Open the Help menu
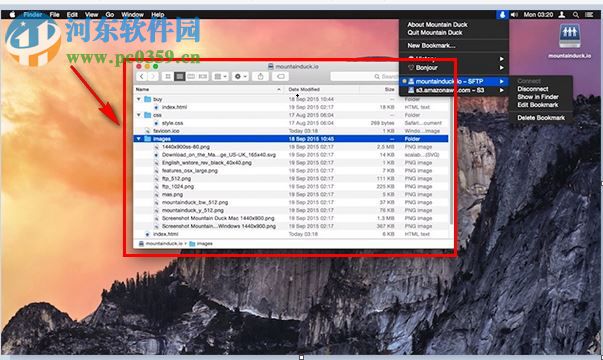The image size is (603, 360). pos(157,15)
